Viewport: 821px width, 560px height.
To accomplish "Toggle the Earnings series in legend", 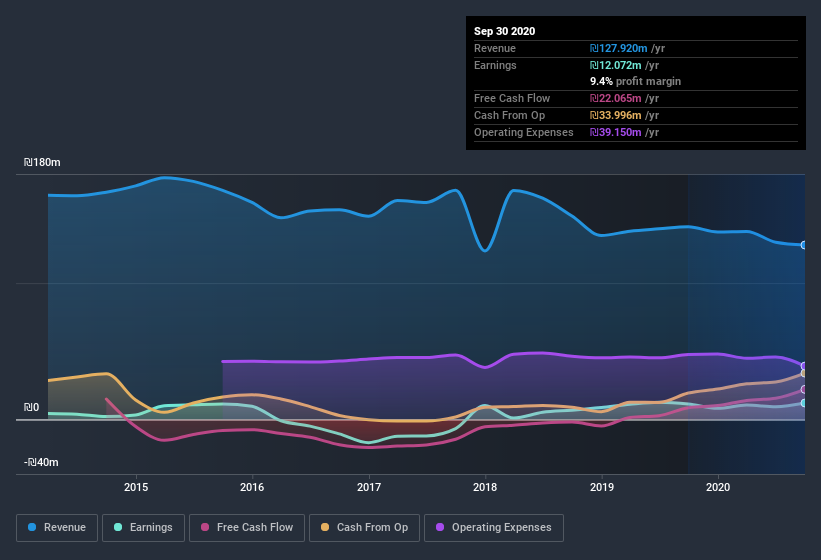I will click(143, 527).
